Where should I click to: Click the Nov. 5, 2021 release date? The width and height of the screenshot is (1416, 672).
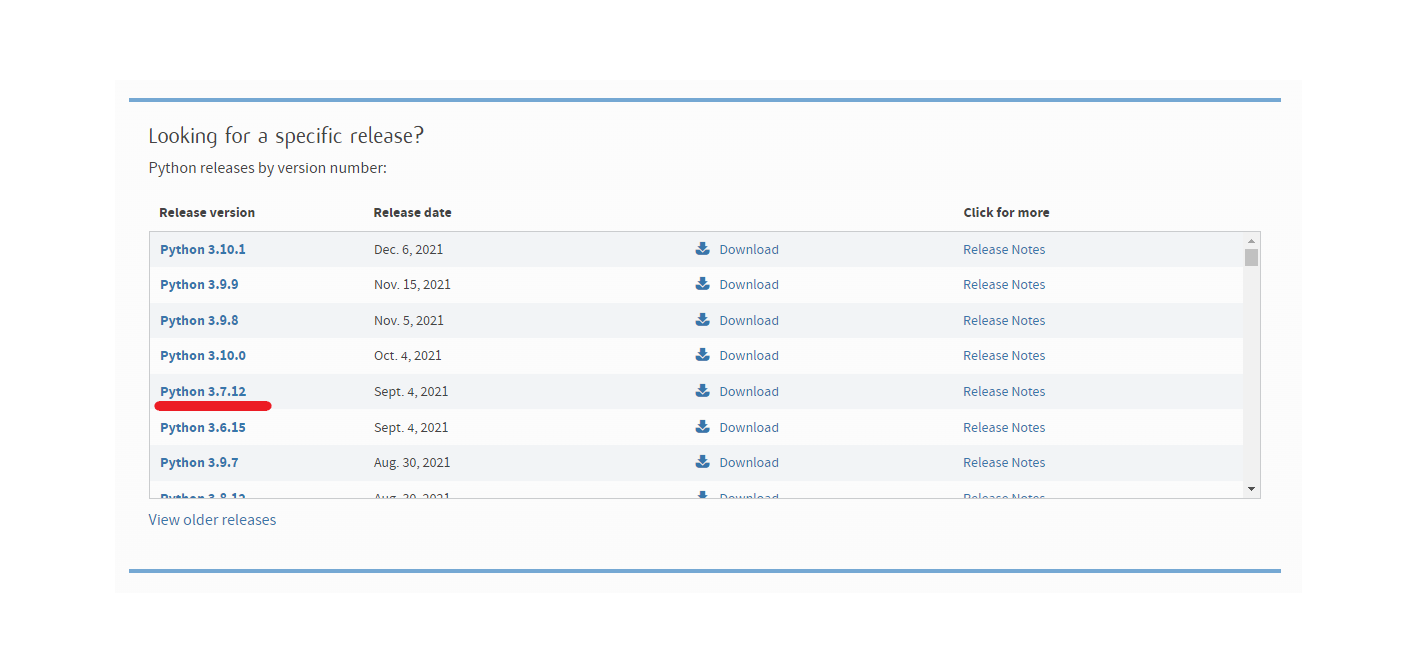point(409,320)
